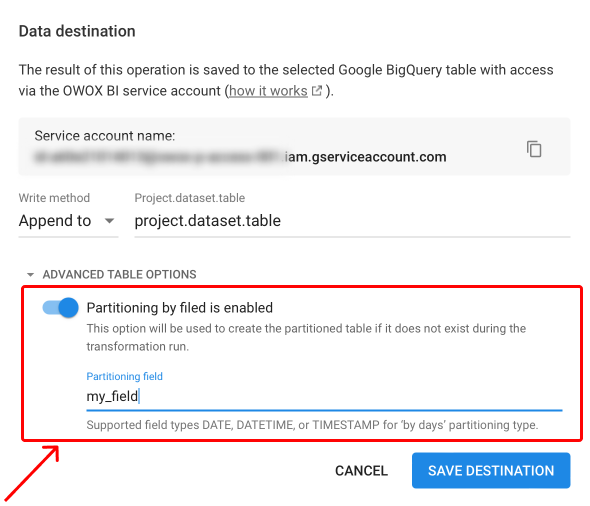Image resolution: width=590 pixels, height=506 pixels.
Task: Select the 'Append to' write method value
Action: pyautogui.click(x=55, y=220)
